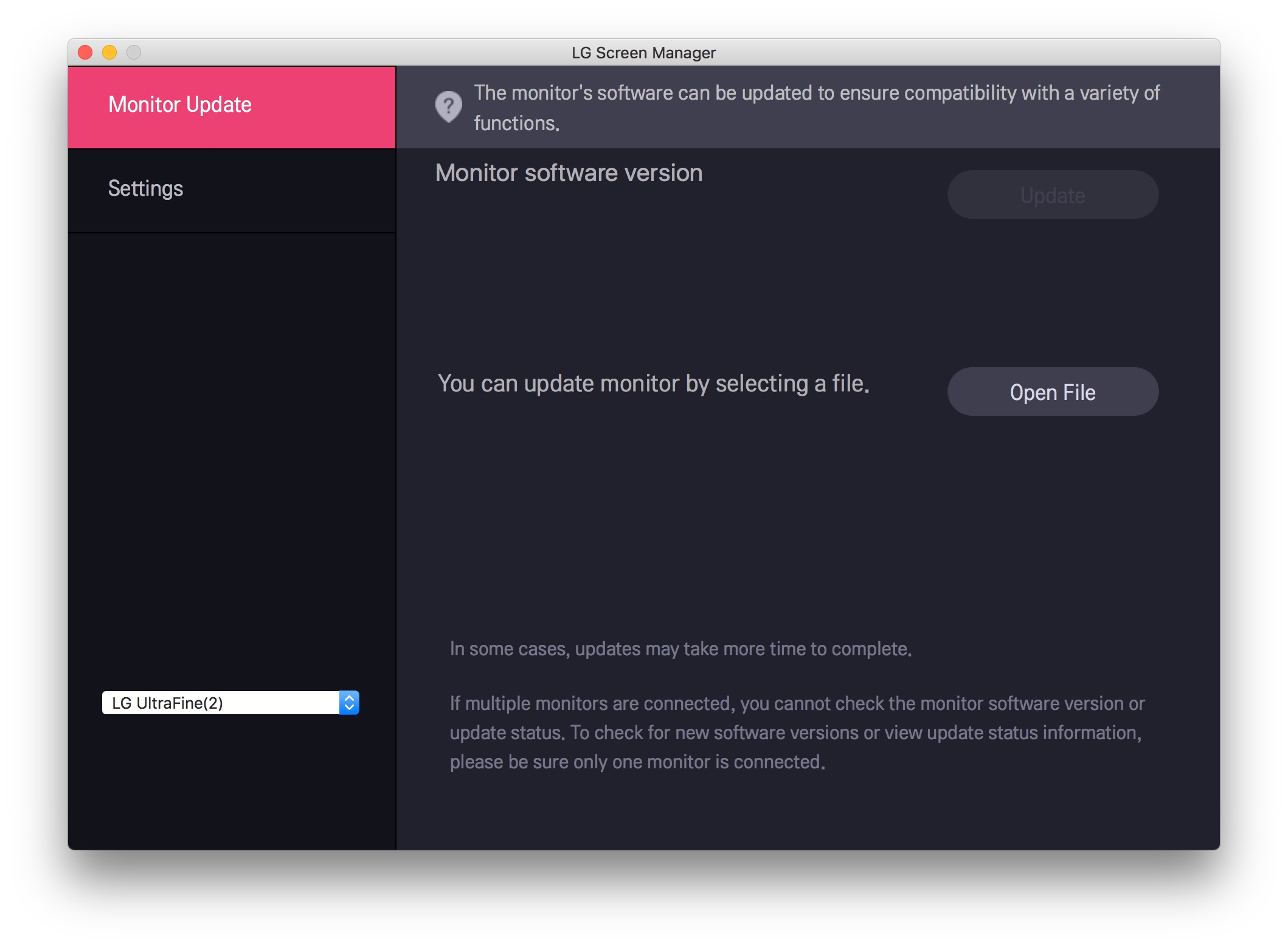The width and height of the screenshot is (1288, 947).
Task: Click 'In some cases, updates may take more time' text
Action: point(680,649)
